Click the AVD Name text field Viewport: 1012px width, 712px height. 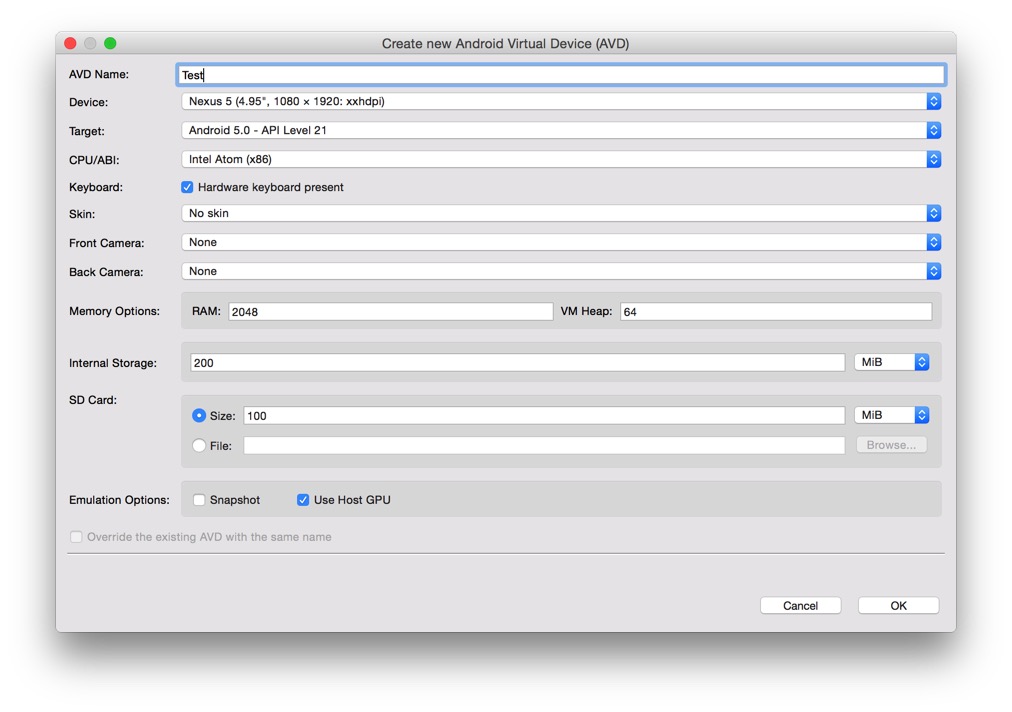coord(560,75)
